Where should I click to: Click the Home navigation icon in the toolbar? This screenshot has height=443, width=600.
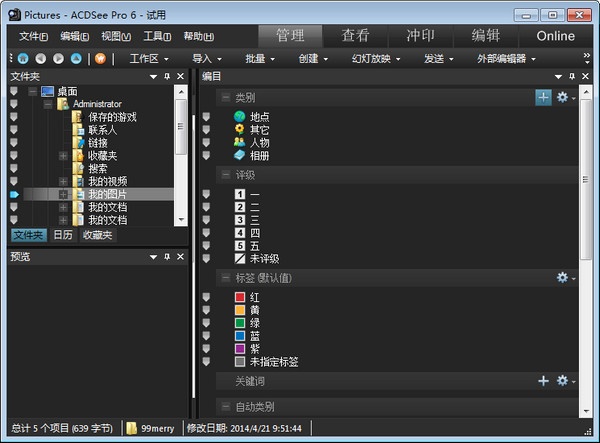(23, 59)
